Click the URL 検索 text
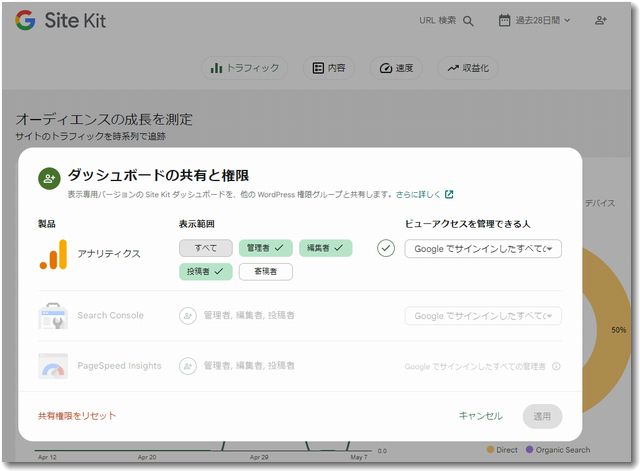 click(x=438, y=20)
